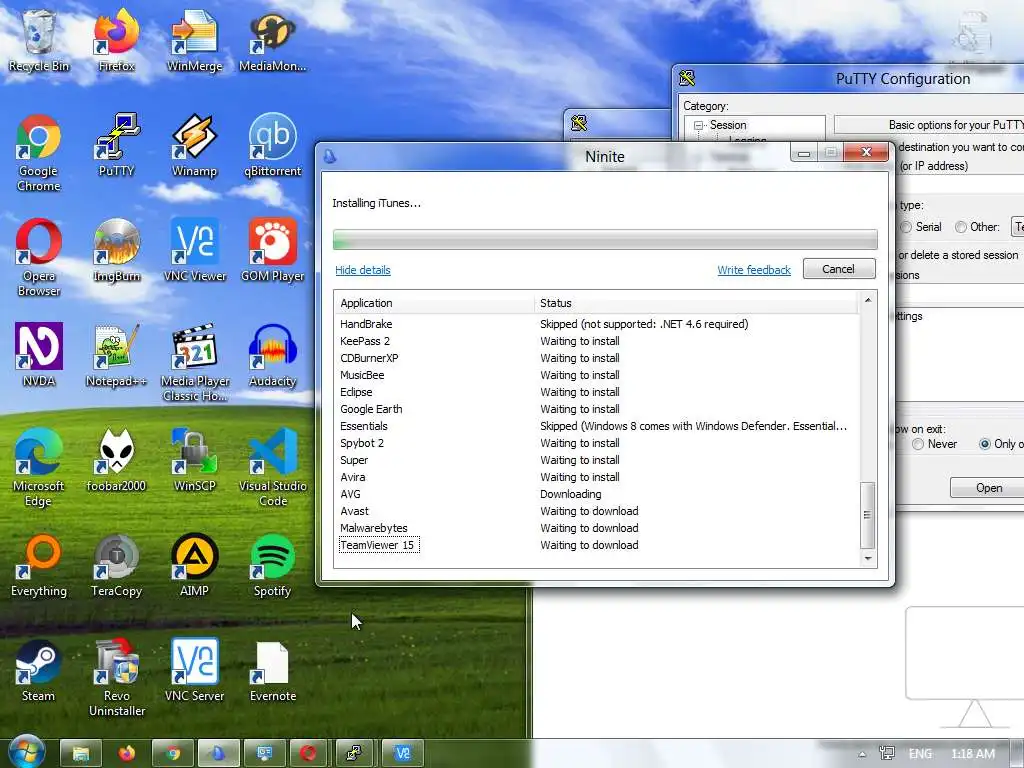This screenshot has height=768, width=1024.
Task: Click Open button in PuTTY Configuration
Action: tap(987, 488)
